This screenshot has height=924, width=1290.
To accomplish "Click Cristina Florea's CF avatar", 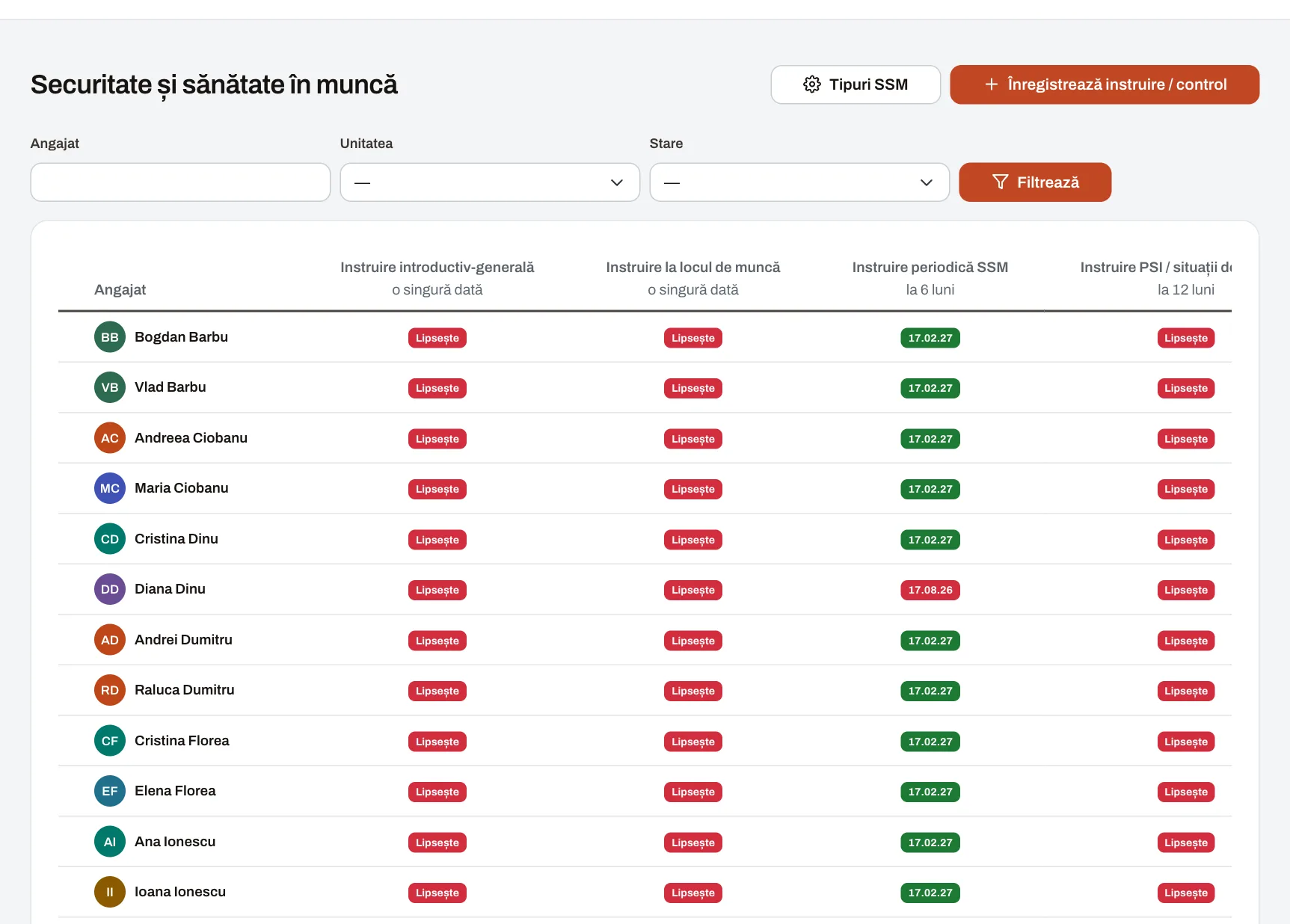I will (x=110, y=741).
